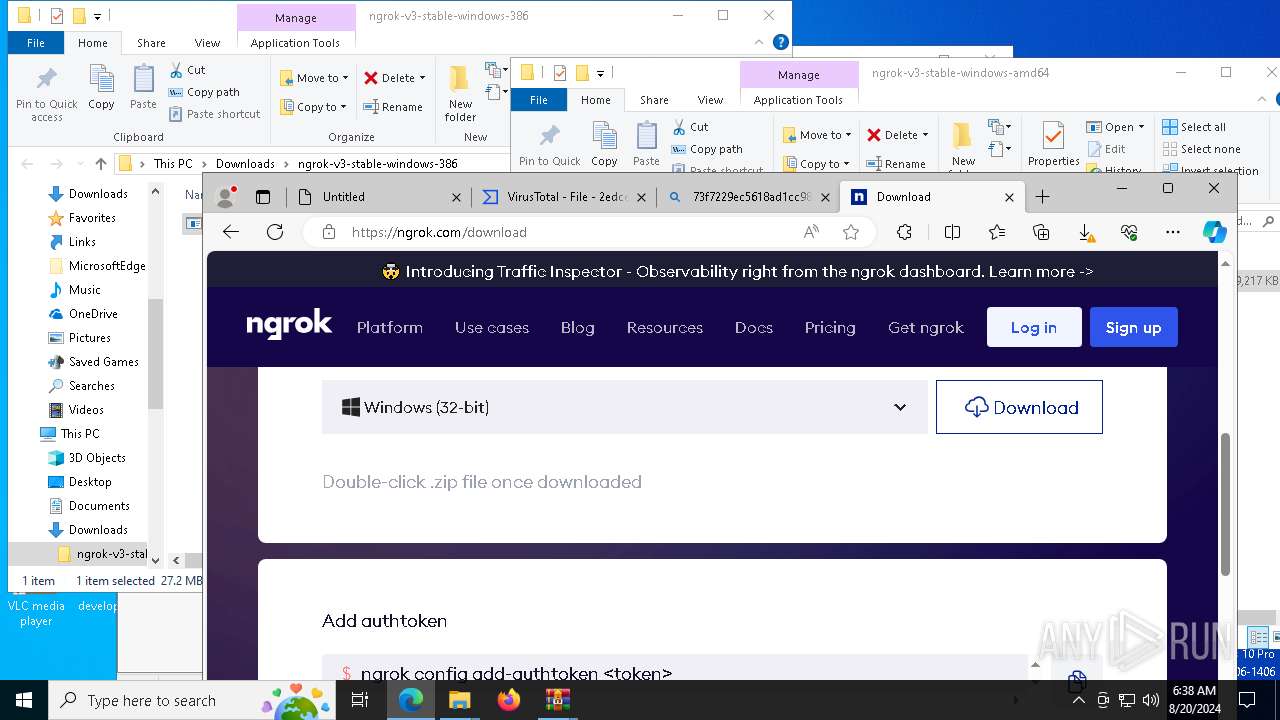Open the Read aloud icon in address bar
This screenshot has width=1280, height=720.
pyautogui.click(x=811, y=232)
